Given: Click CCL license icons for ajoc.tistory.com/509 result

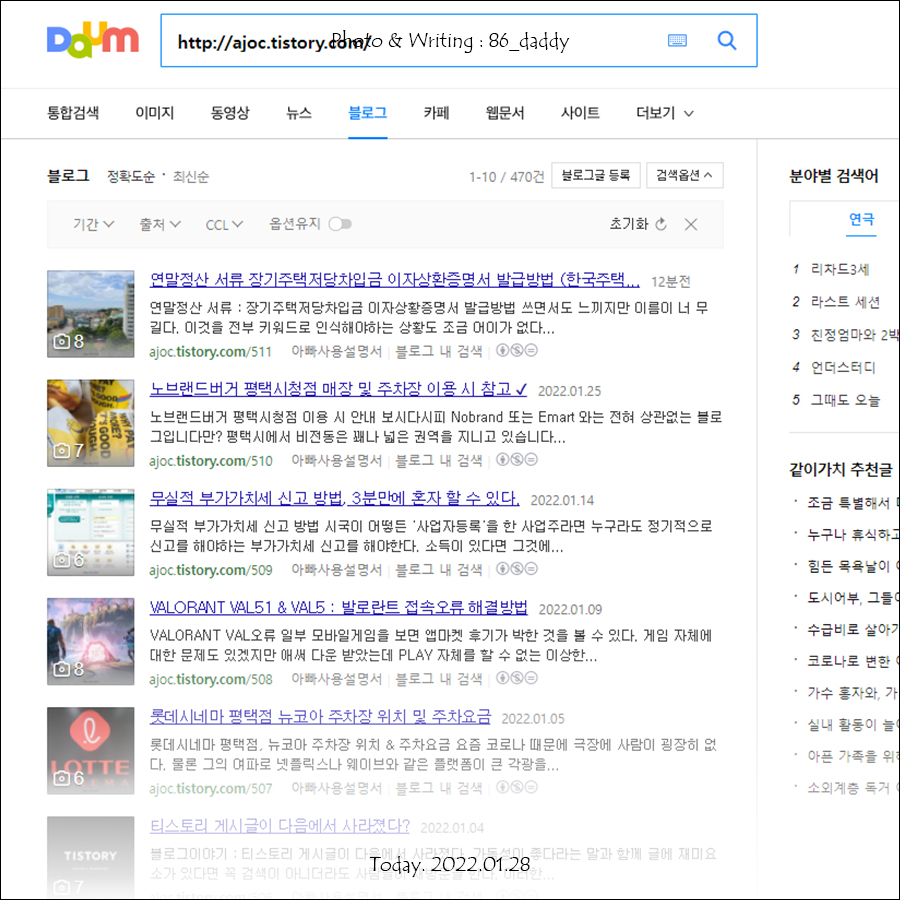Looking at the screenshot, I should tap(517, 568).
